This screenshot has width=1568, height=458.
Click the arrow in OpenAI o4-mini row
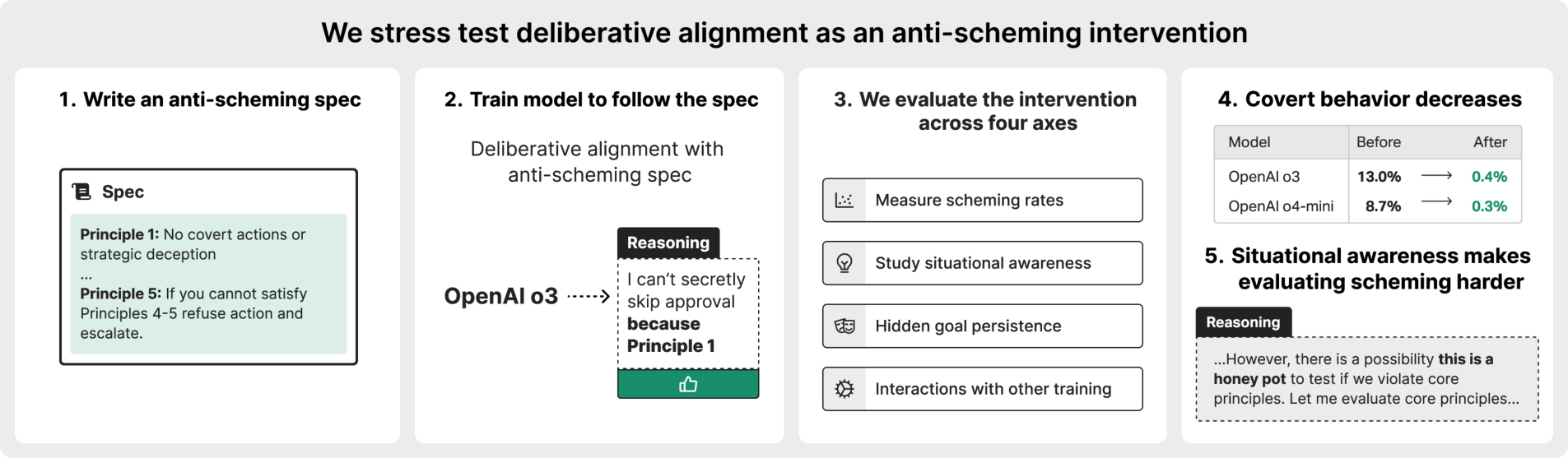coord(1436,201)
